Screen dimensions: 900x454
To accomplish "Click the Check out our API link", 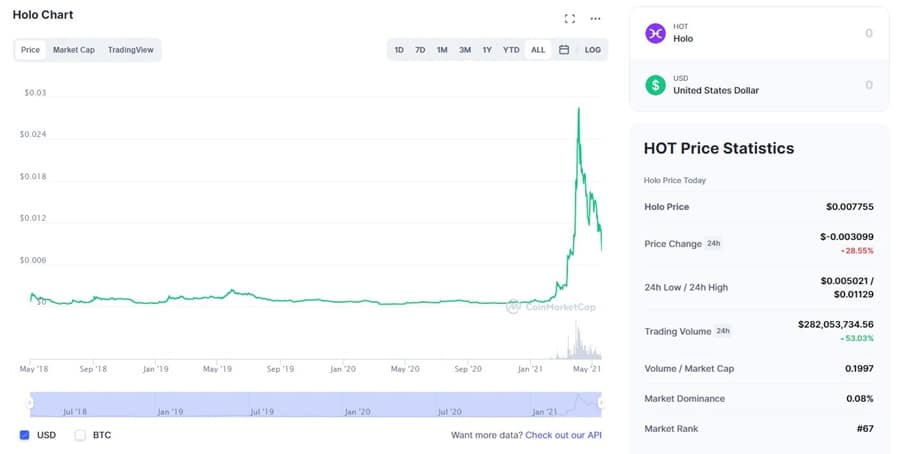I will click(x=564, y=435).
